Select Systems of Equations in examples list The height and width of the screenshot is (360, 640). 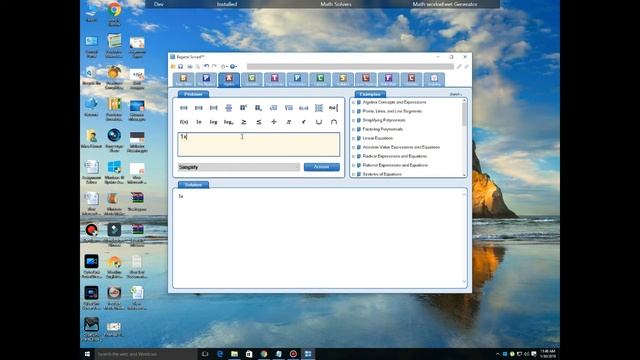click(x=382, y=174)
